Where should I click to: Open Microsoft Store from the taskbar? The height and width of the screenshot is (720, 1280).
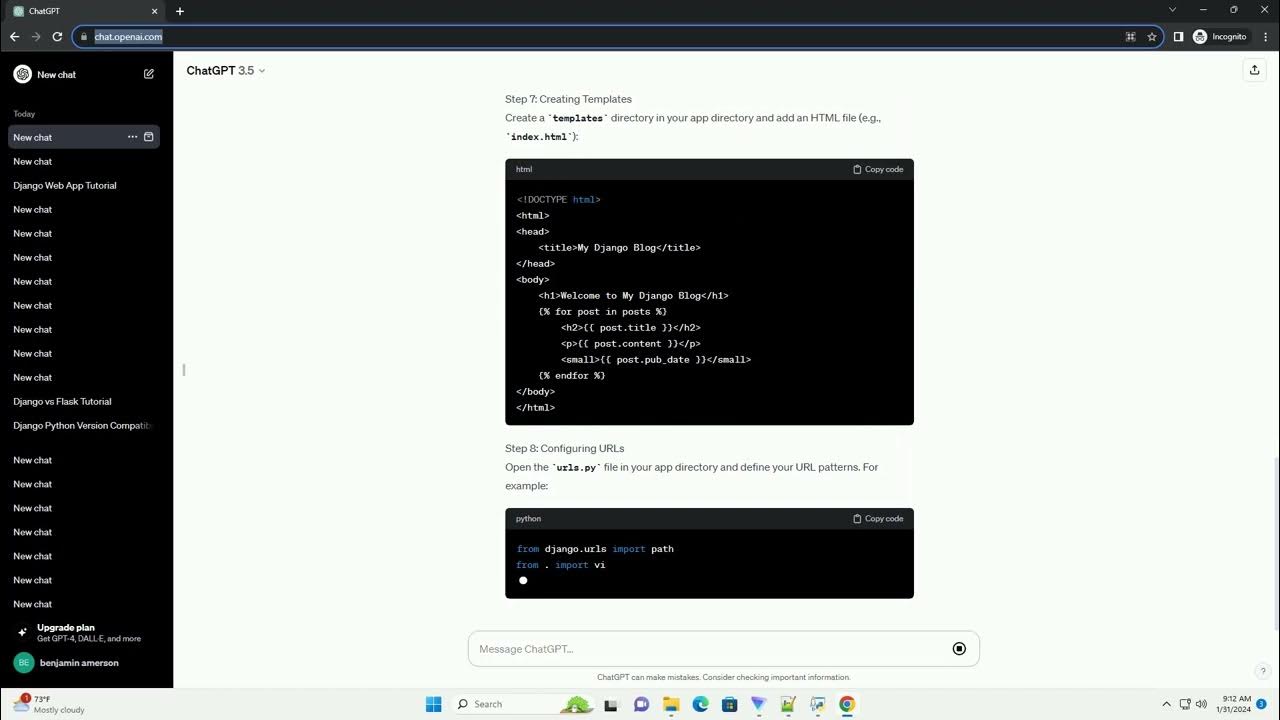coord(730,704)
